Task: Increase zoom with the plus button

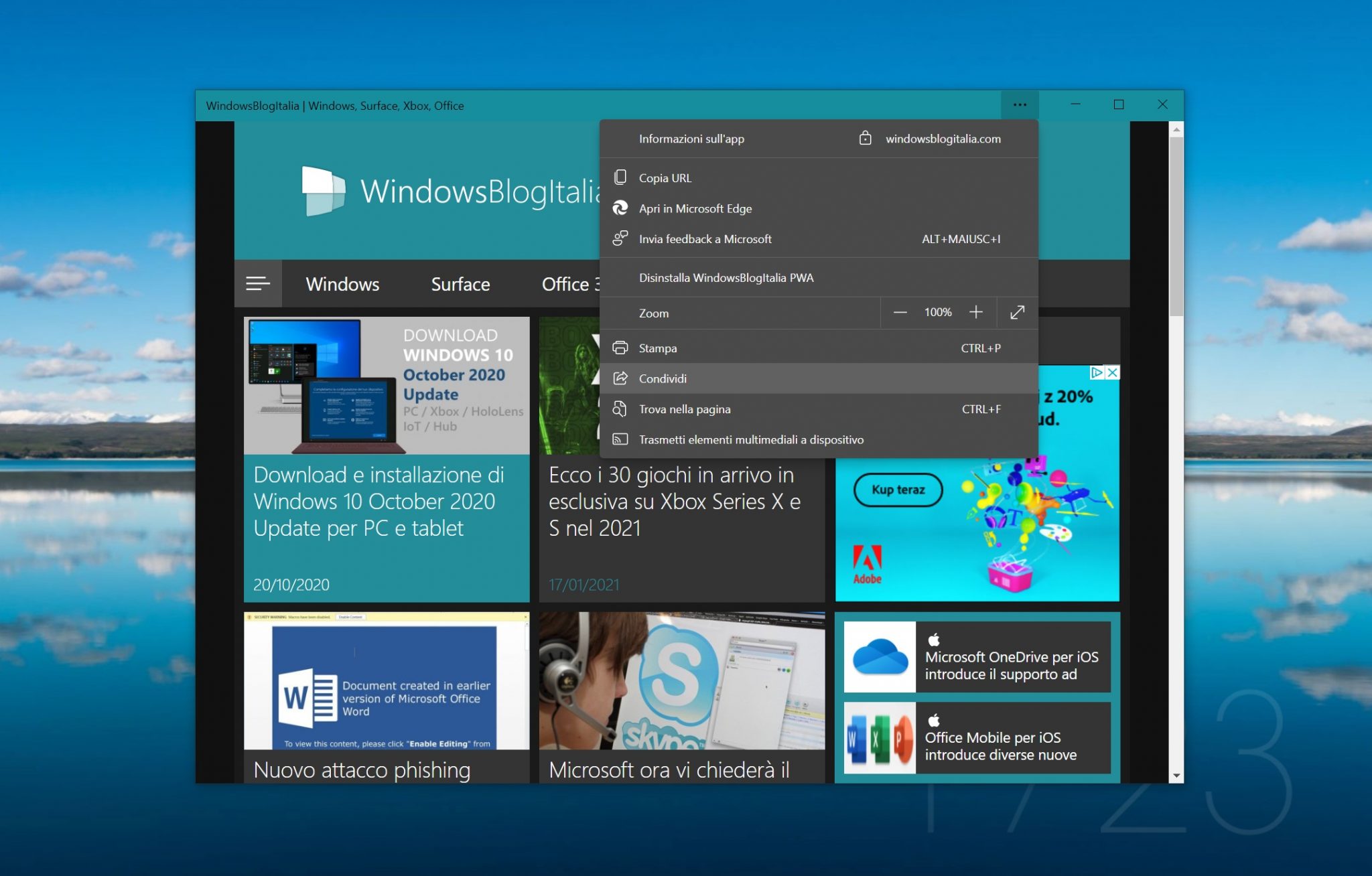Action: click(x=976, y=312)
